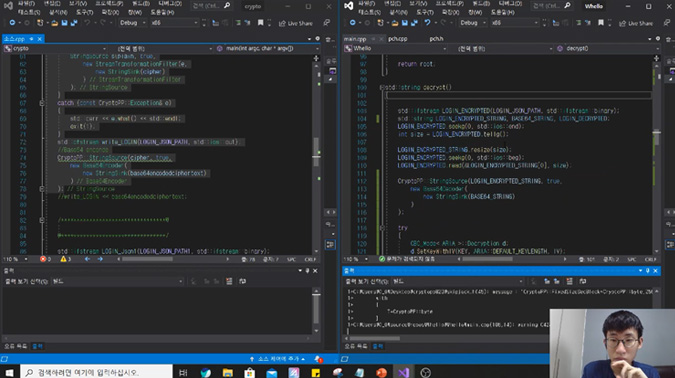This screenshot has width=675, height=378.
Task: Click the Windows taskbar search box
Action: click(96, 372)
